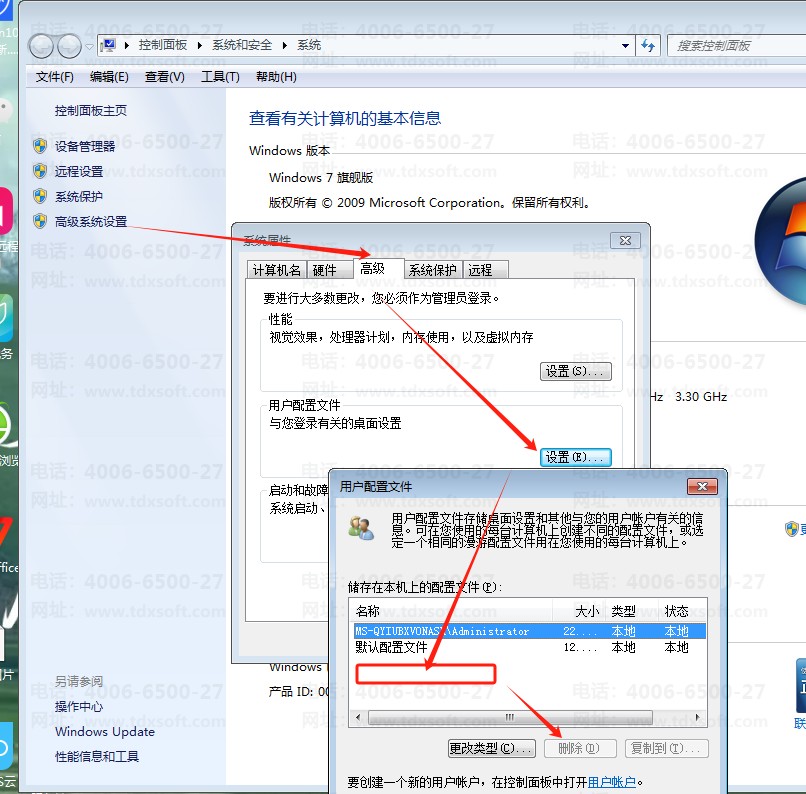Open the 工具(T) menu
Viewport: 806px width, 794px height.
220,76
